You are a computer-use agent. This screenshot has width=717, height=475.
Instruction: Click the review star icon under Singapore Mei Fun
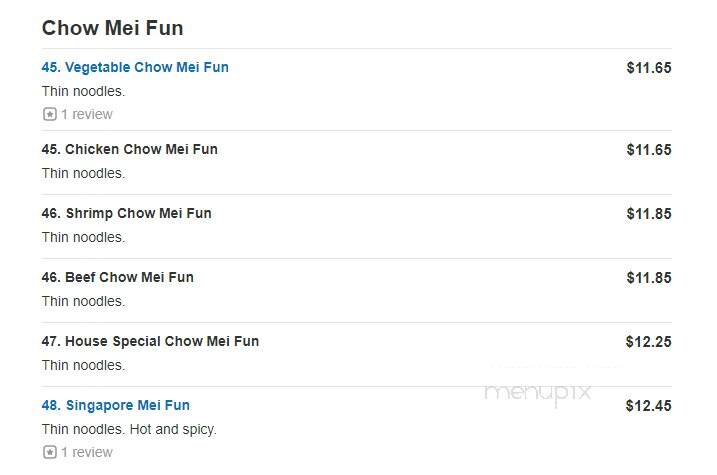[49, 452]
